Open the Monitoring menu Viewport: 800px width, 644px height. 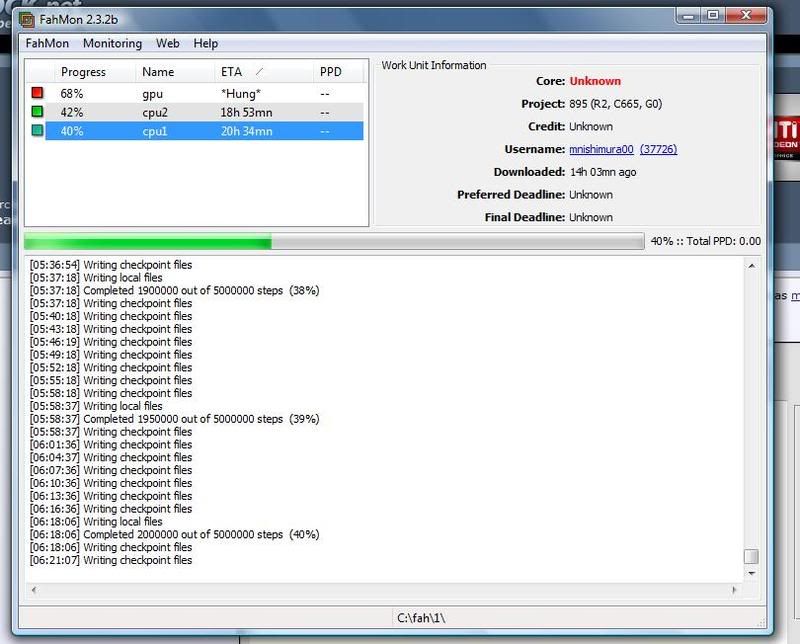pos(112,43)
